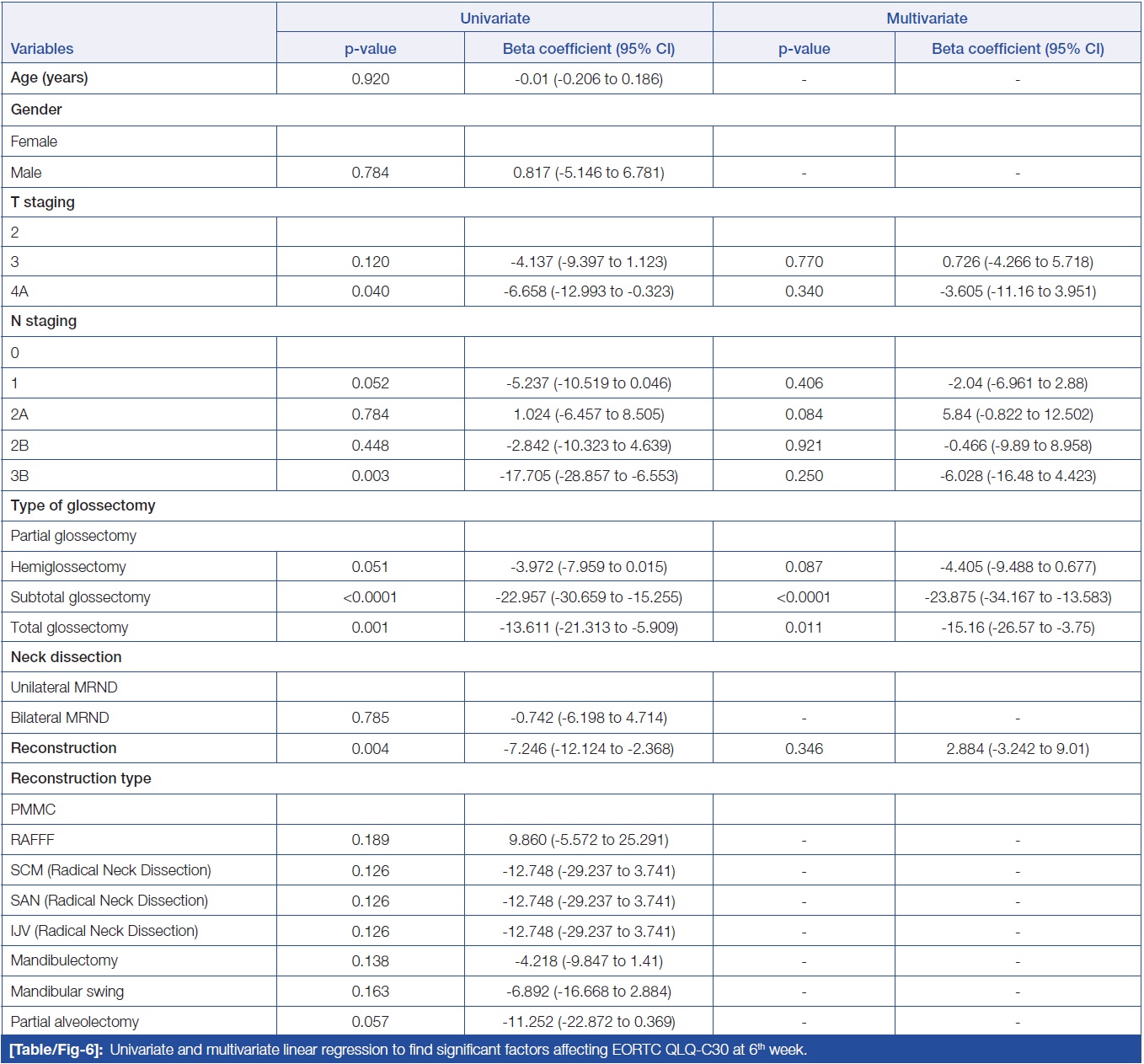Select the Neck dissection section heading
This screenshot has width=1144, height=1064.
66,657
